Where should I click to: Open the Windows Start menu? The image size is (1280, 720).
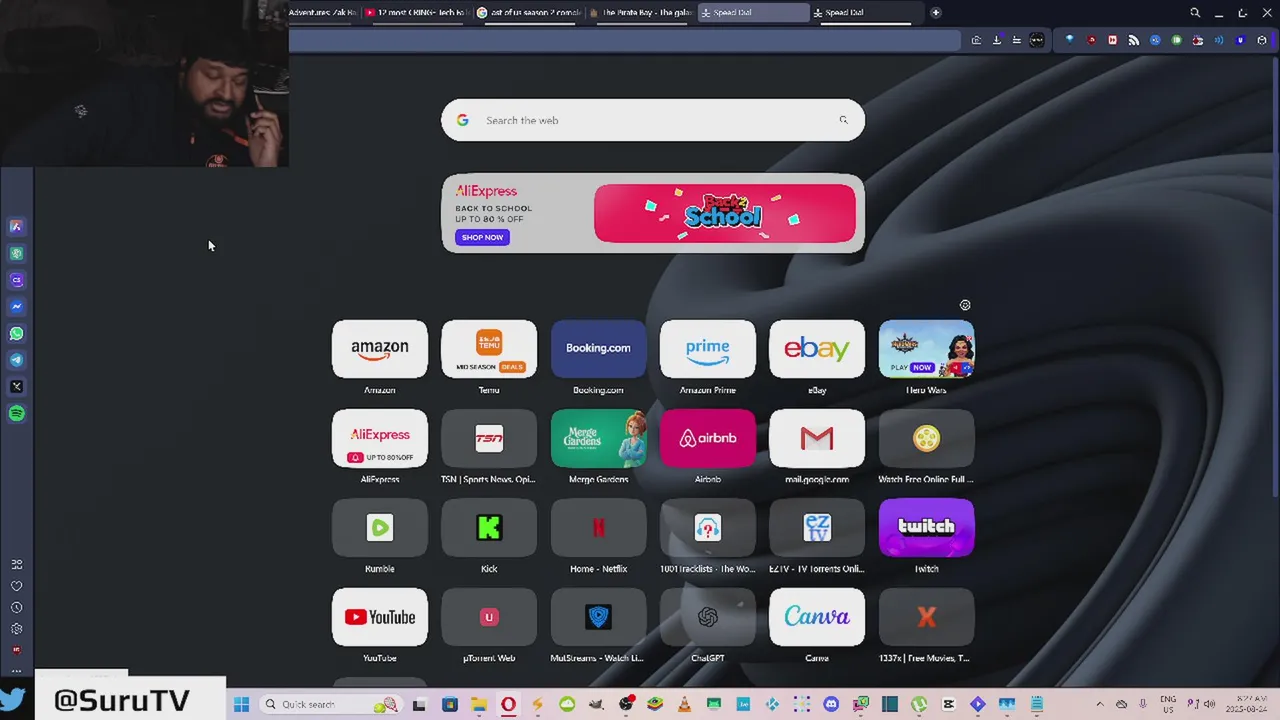coord(241,704)
